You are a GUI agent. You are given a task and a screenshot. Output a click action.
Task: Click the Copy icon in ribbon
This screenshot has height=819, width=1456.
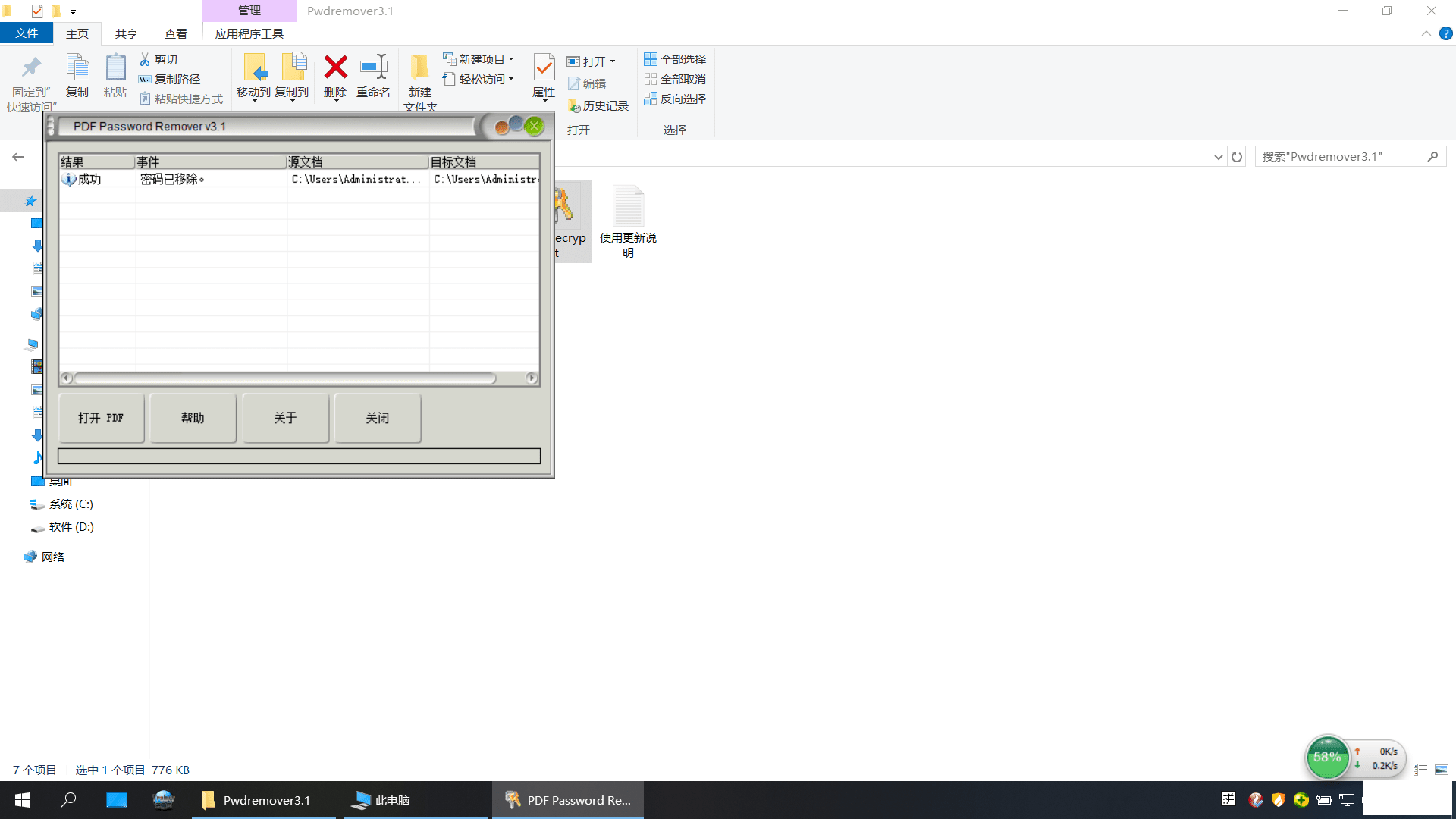(77, 67)
